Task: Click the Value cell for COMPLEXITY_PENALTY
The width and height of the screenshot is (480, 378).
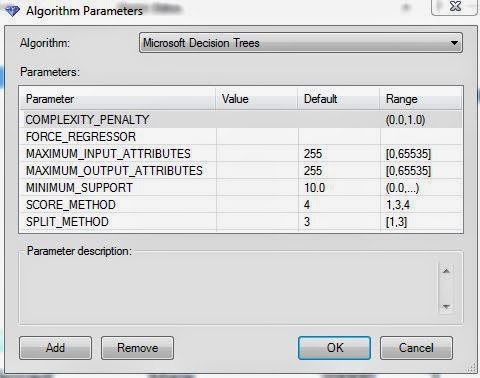Action: pos(257,120)
